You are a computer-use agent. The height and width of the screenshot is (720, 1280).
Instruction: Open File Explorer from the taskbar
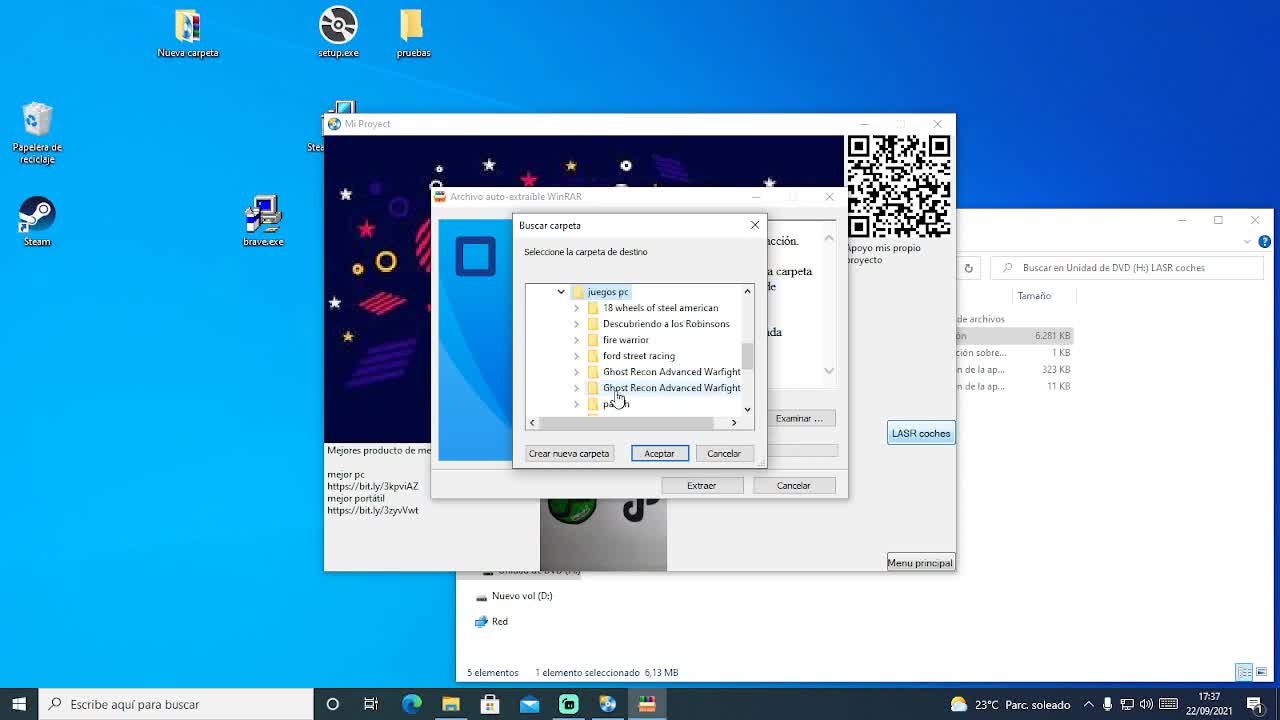[x=450, y=704]
